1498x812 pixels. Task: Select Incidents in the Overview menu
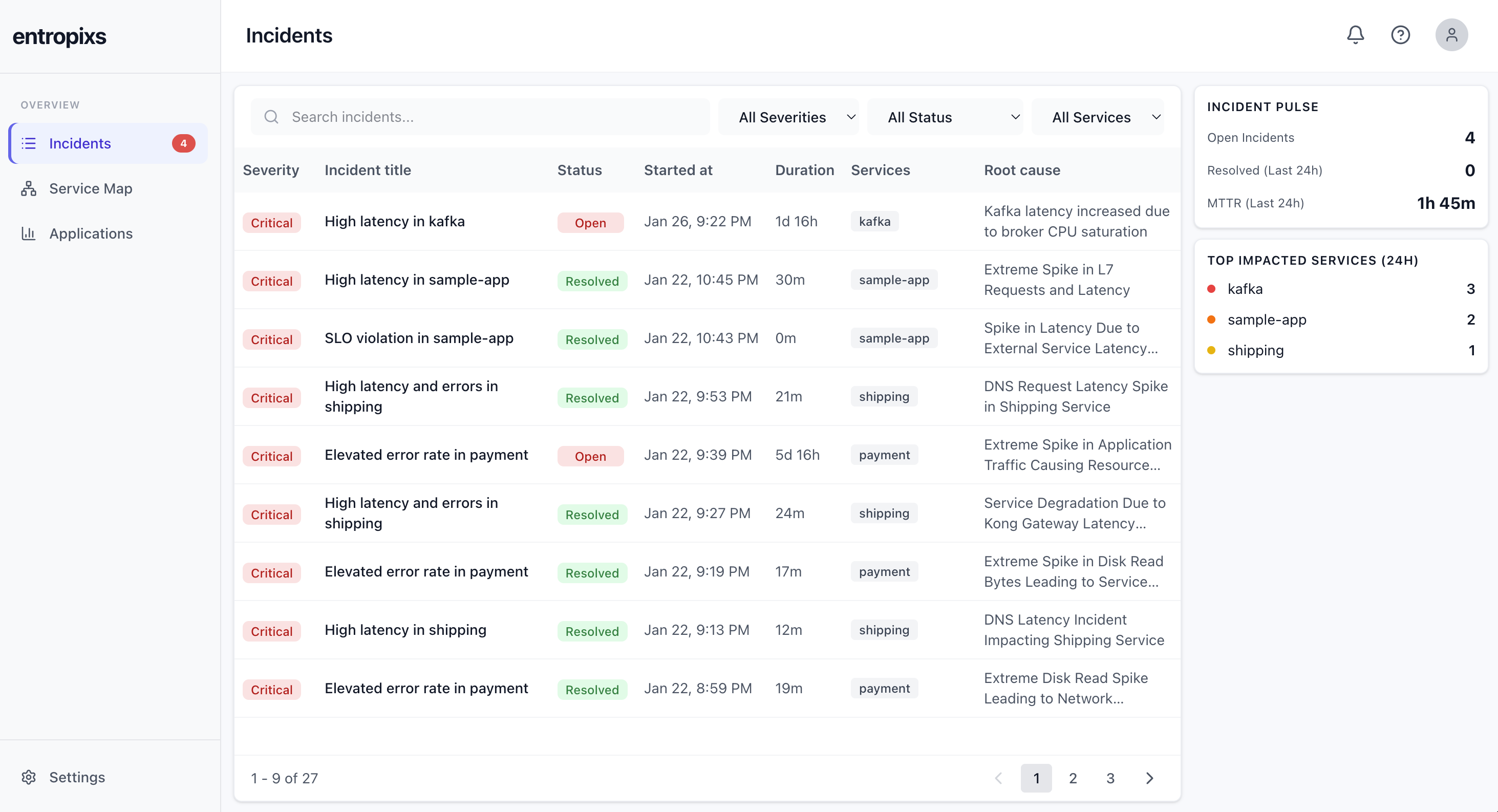pos(80,143)
